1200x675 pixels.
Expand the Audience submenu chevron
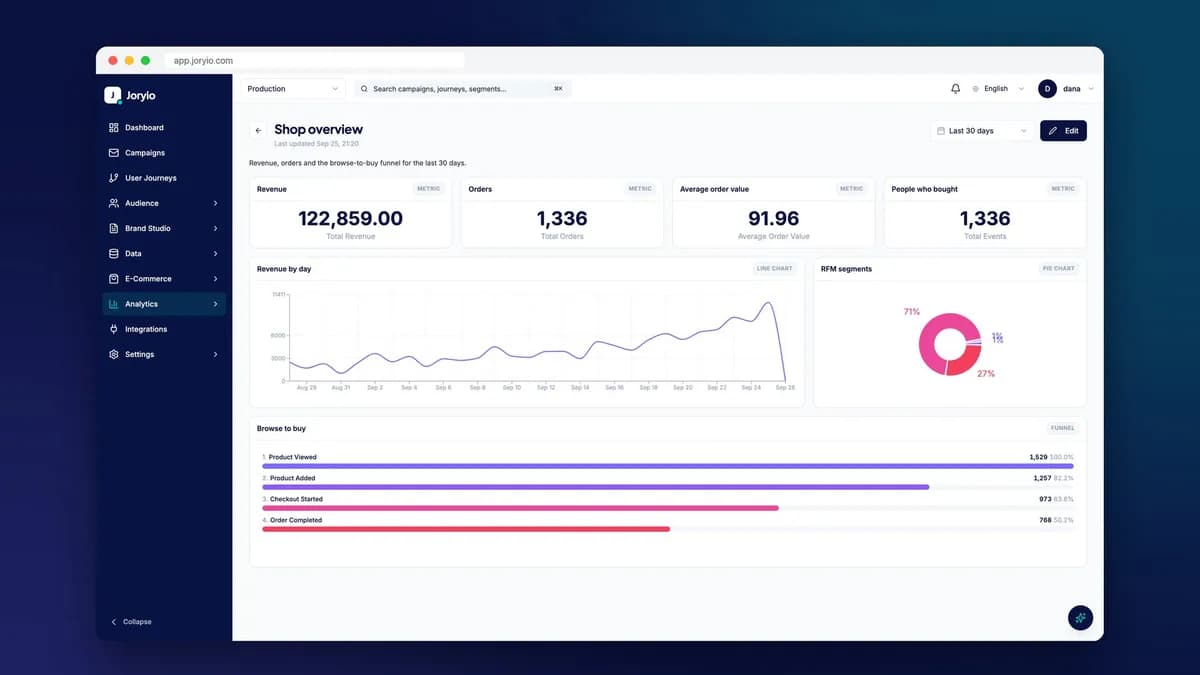(x=215, y=203)
